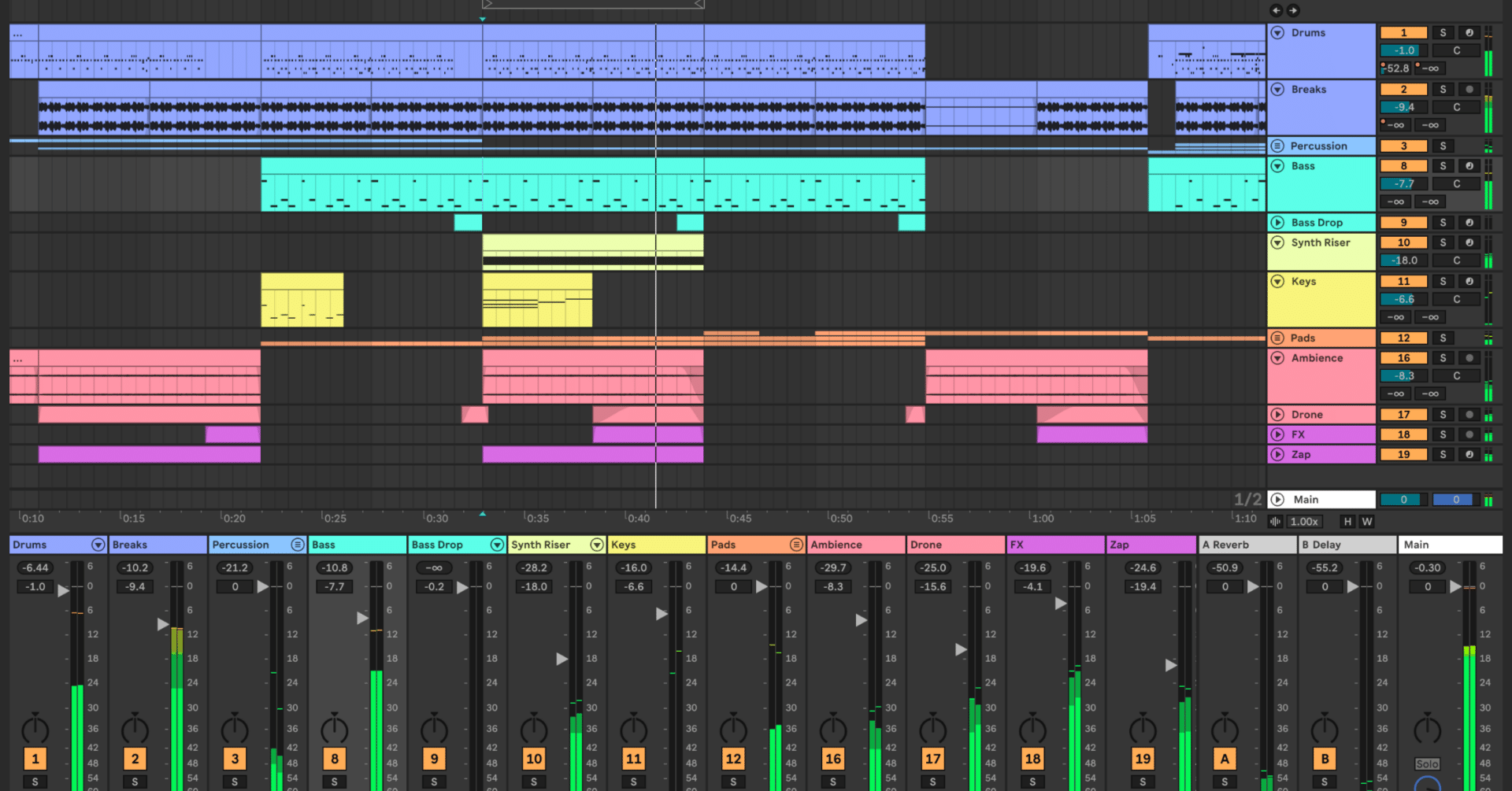1512x791 pixels.
Task: Click the waveform icon beside the 1.00x field
Action: pos(1275,521)
